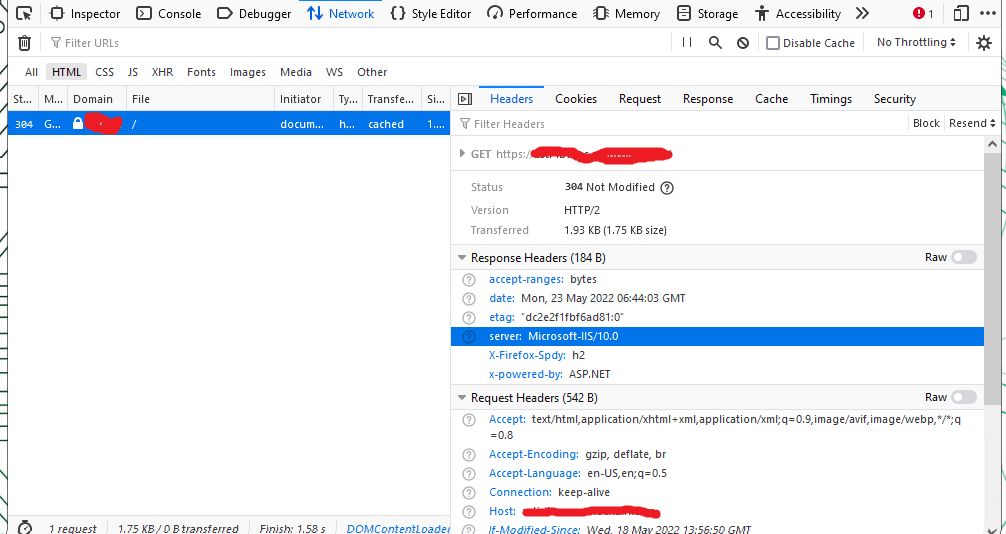Toggle the JS filter button

tap(133, 72)
